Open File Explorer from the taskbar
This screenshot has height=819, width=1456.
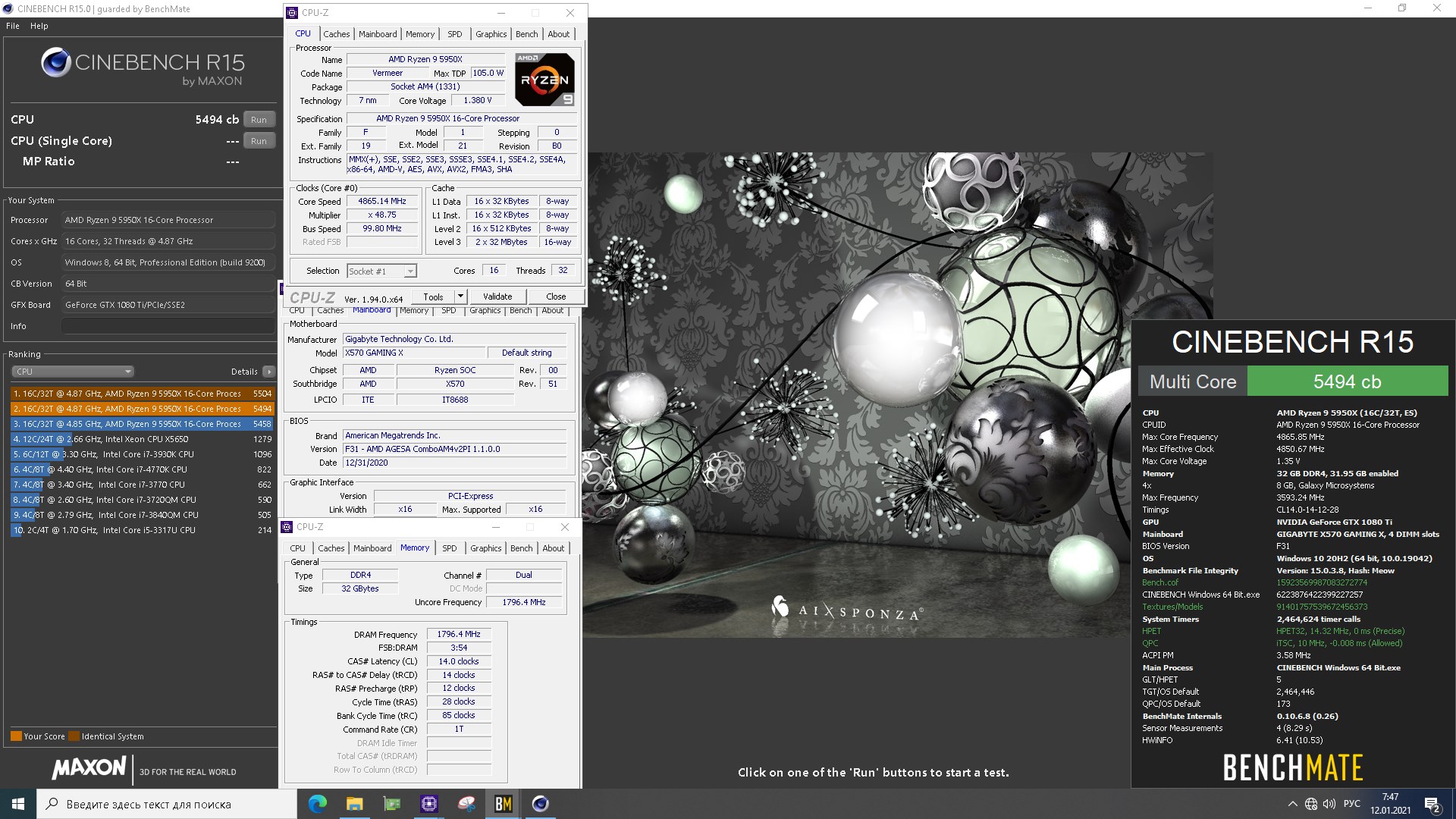(354, 804)
